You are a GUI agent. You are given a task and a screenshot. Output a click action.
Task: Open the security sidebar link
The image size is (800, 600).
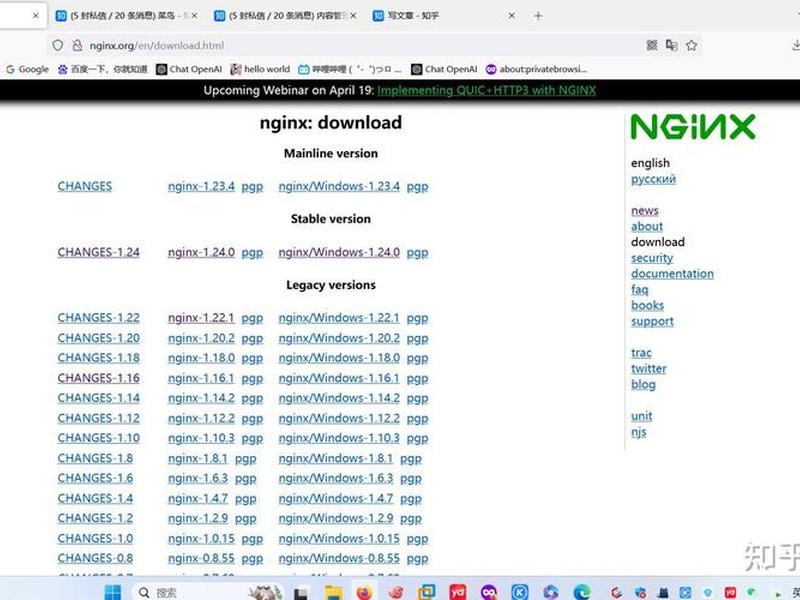point(652,258)
